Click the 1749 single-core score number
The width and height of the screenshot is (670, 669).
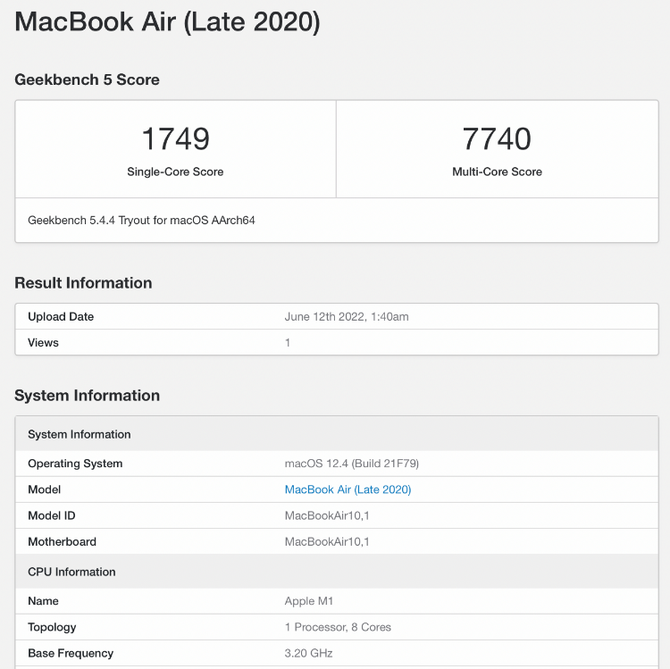click(175, 139)
